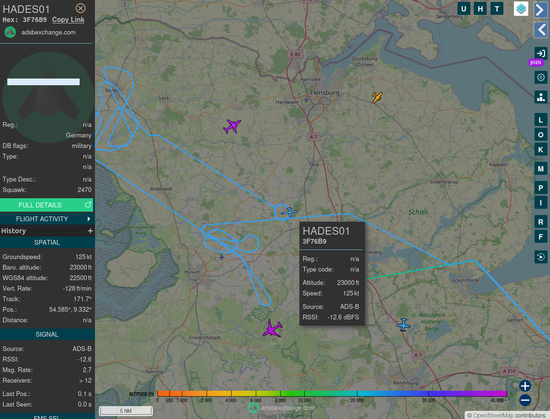Open the map layers selector icon

click(x=521, y=9)
